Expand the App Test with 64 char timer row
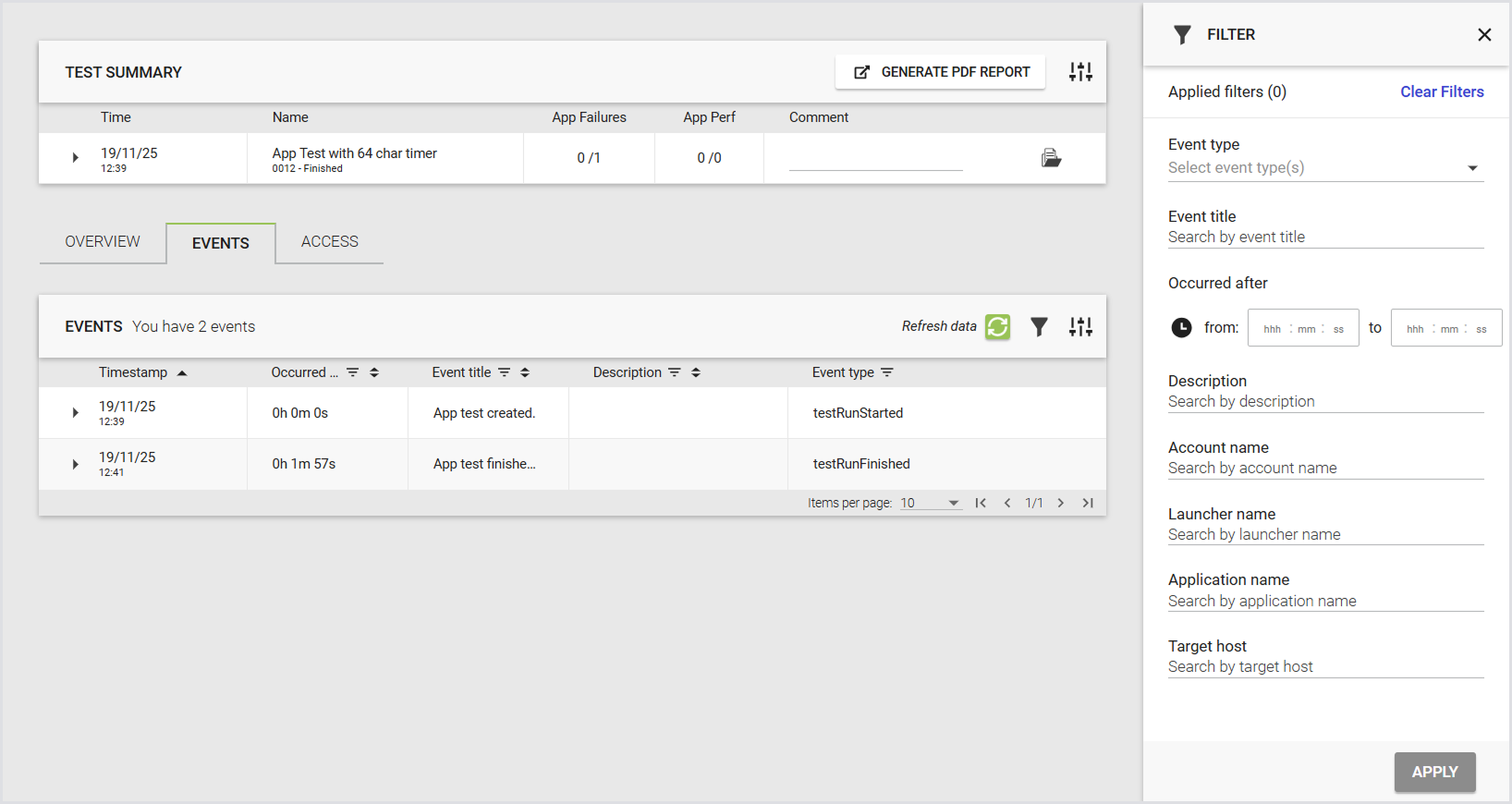Screen dimensions: 1512x804 [75, 158]
